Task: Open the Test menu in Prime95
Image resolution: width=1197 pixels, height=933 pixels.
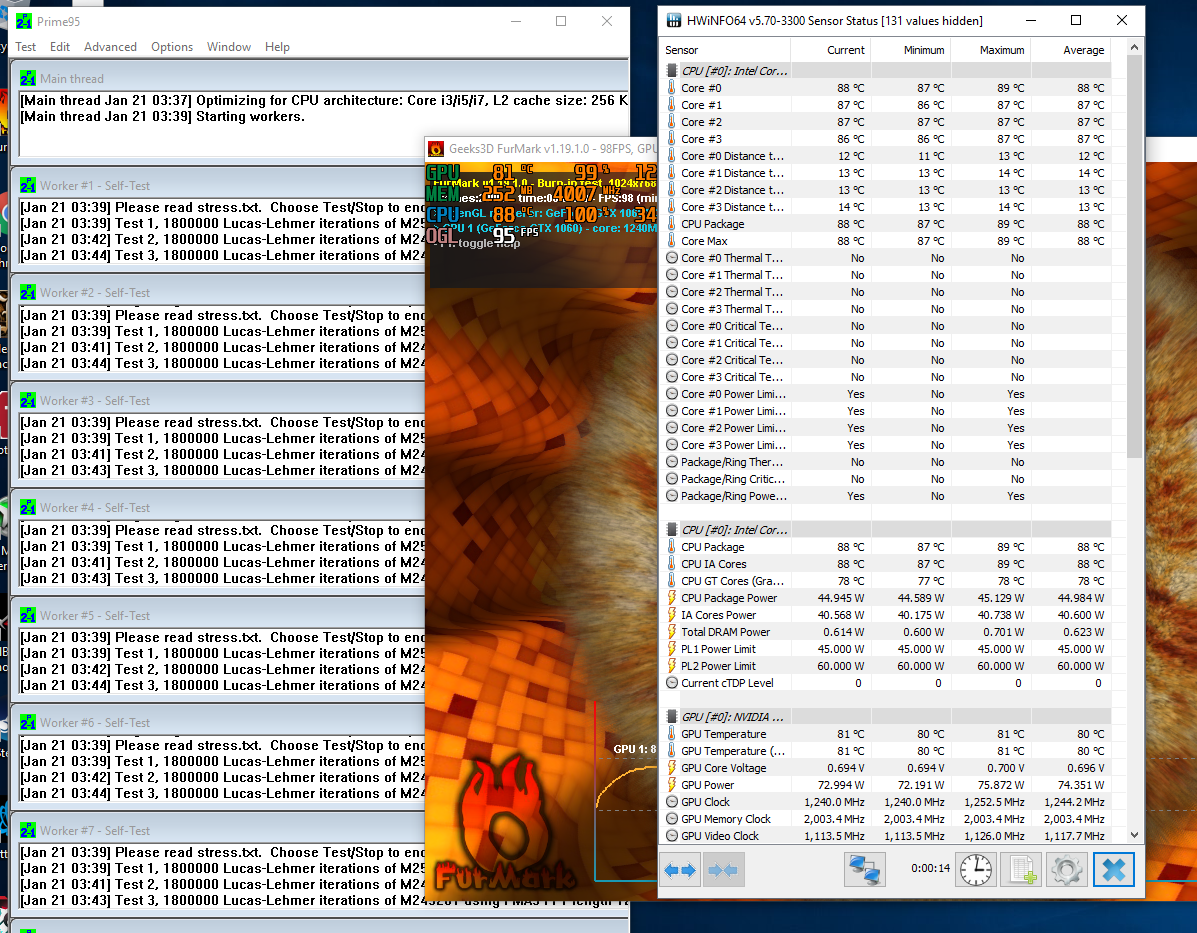Action: 25,47
